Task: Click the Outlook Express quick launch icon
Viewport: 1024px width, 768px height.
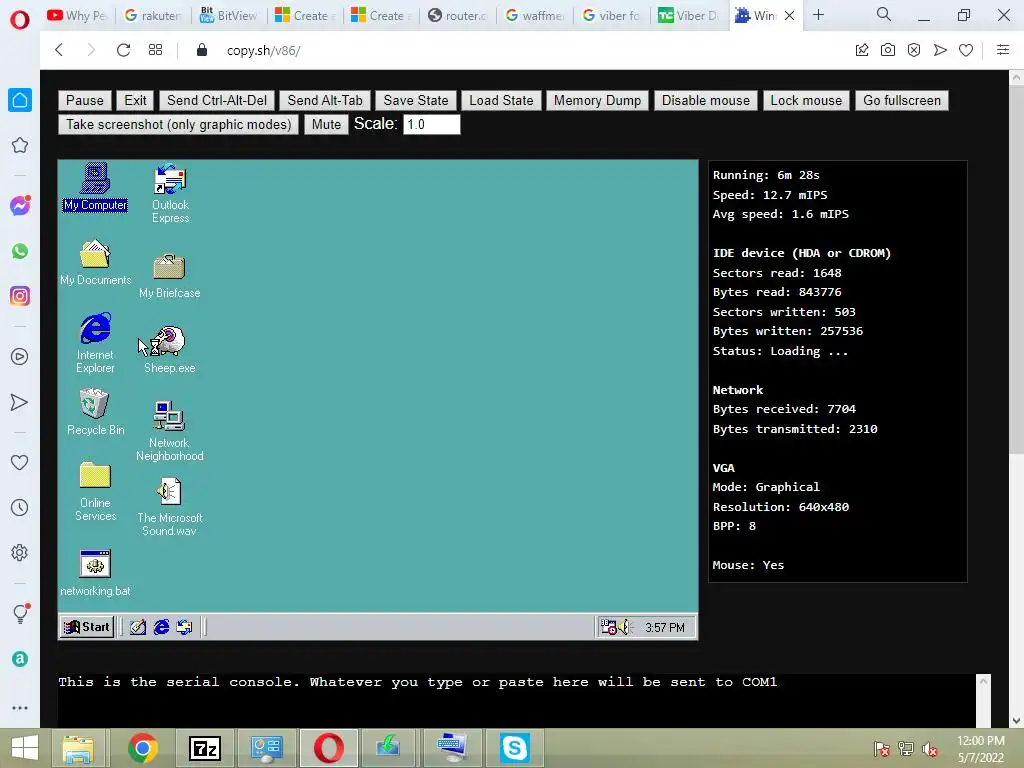Action: 185,627
